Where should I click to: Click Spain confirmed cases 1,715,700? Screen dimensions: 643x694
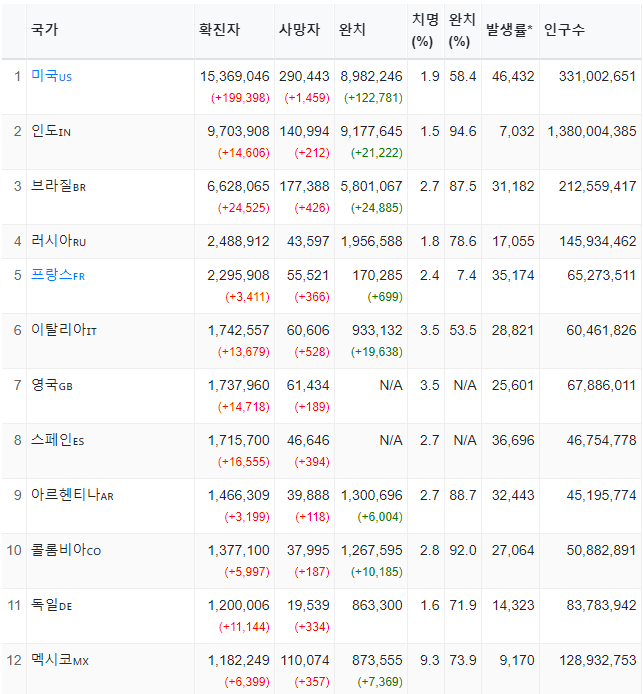(239, 440)
